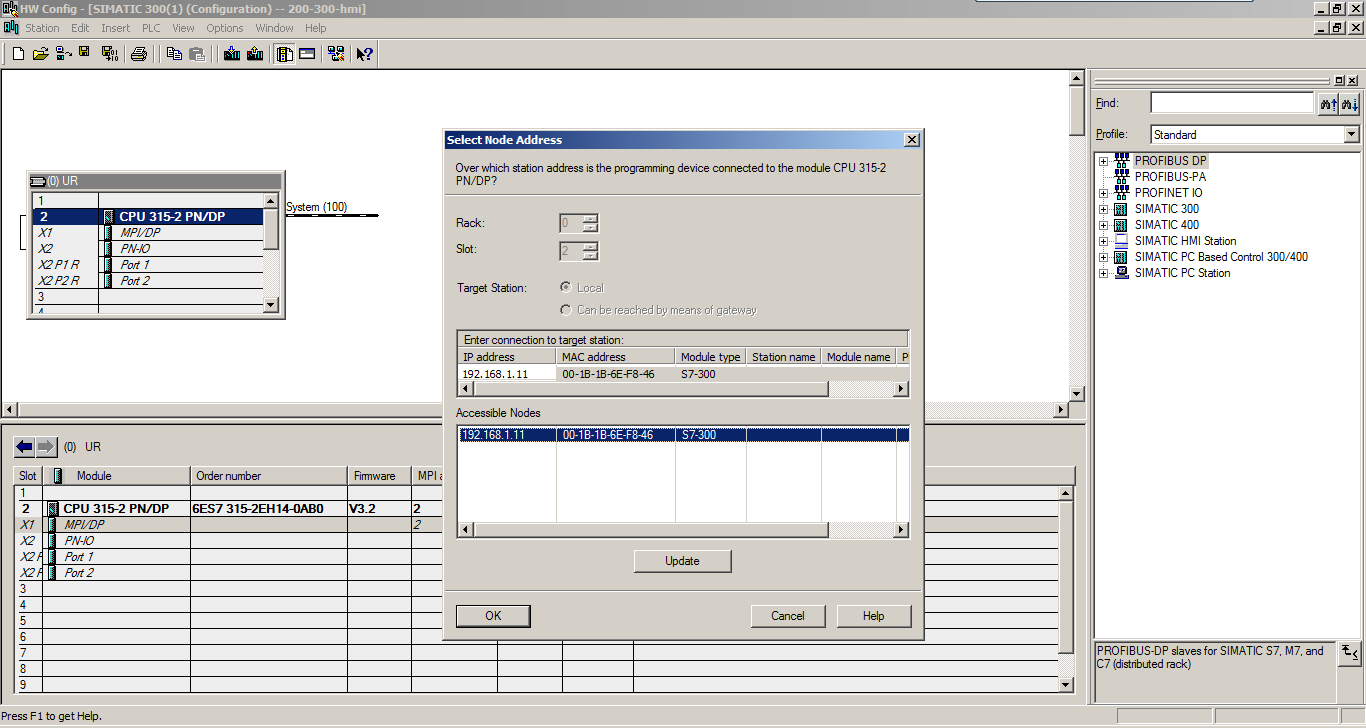Click the SIMATIC HMI Station icon in catalog
Viewport: 1366px width, 728px height.
(x=1121, y=241)
